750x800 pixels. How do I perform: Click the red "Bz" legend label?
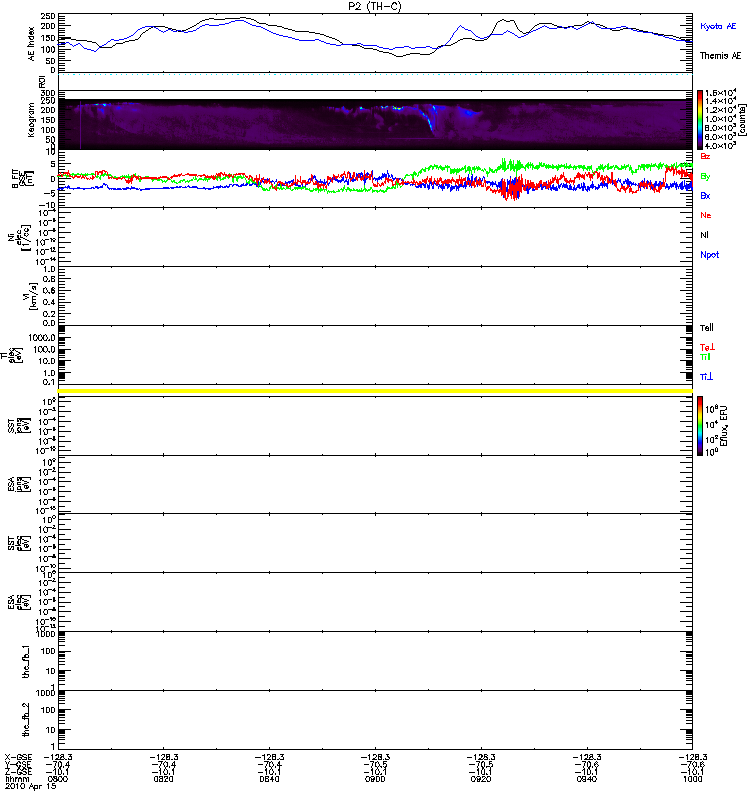tap(705, 156)
